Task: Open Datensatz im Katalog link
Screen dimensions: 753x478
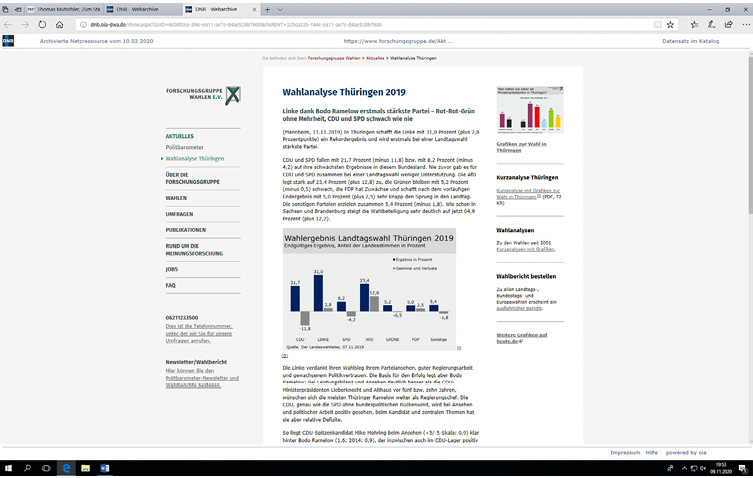Action: (691, 41)
